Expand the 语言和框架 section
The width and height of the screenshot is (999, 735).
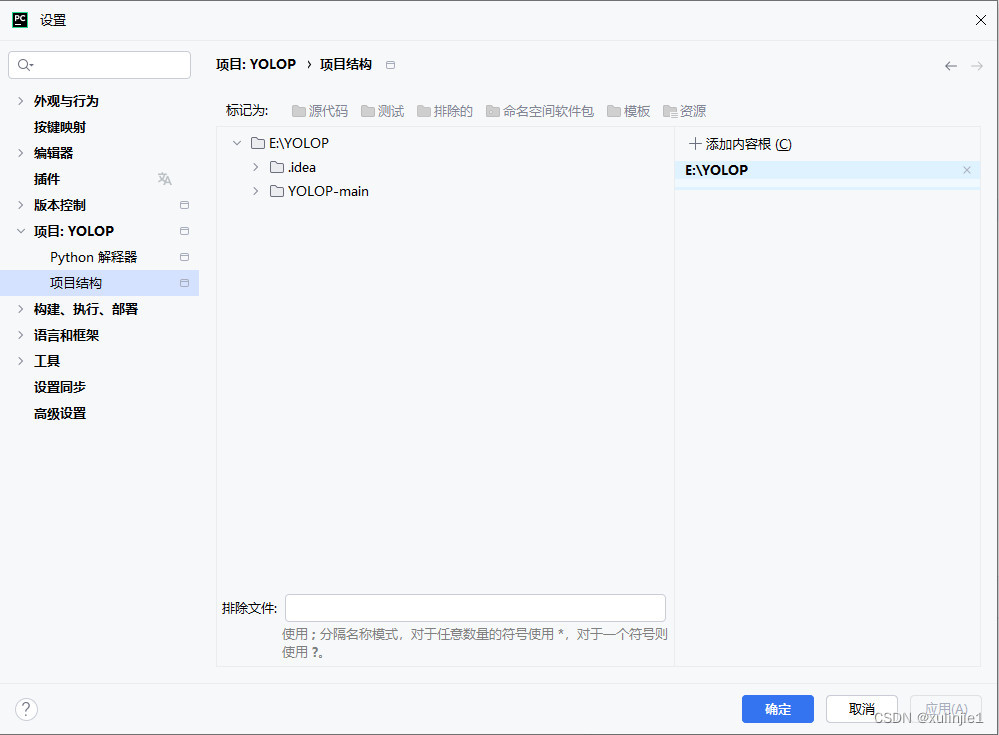20,335
